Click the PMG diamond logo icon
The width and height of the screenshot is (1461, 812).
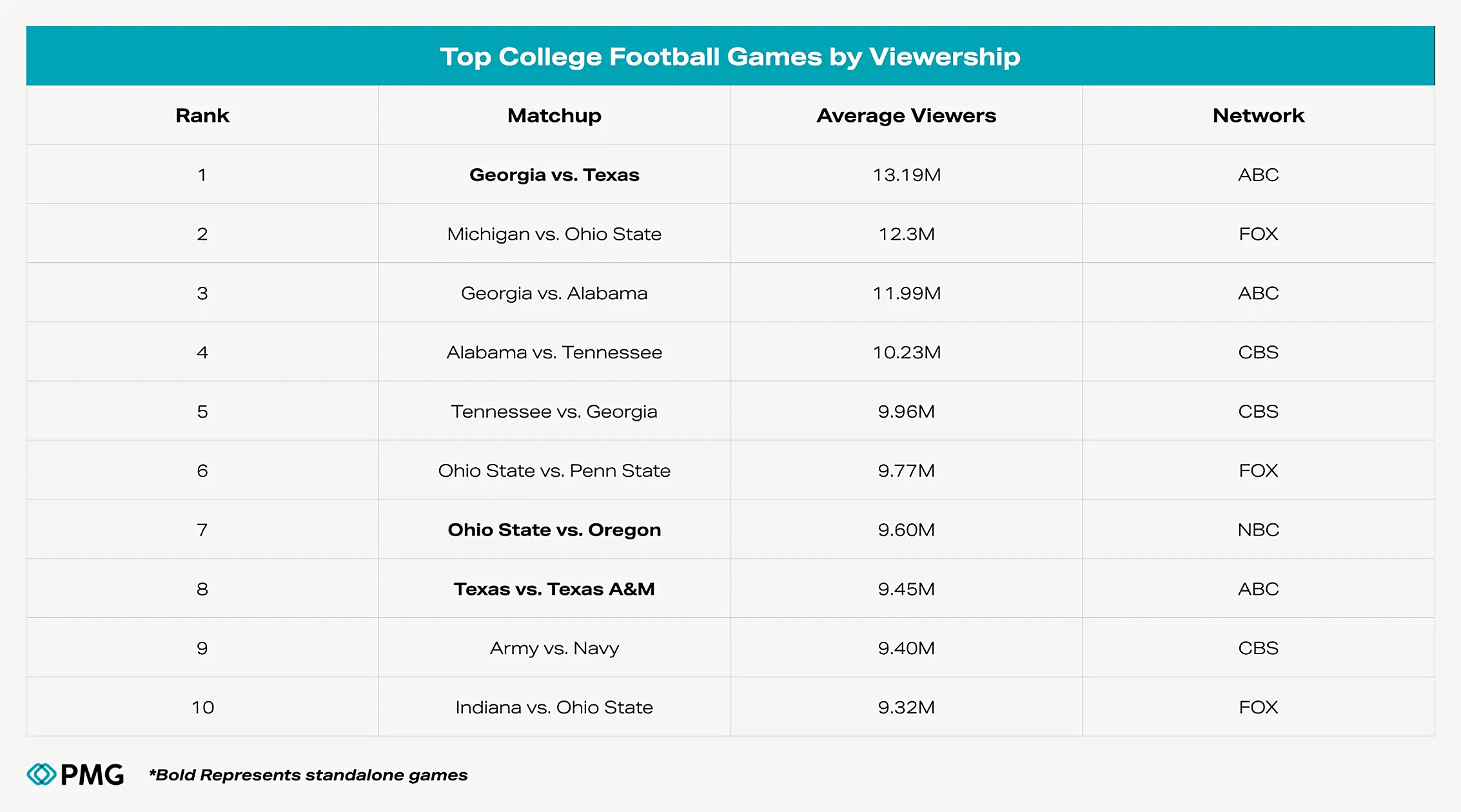pyautogui.click(x=42, y=774)
